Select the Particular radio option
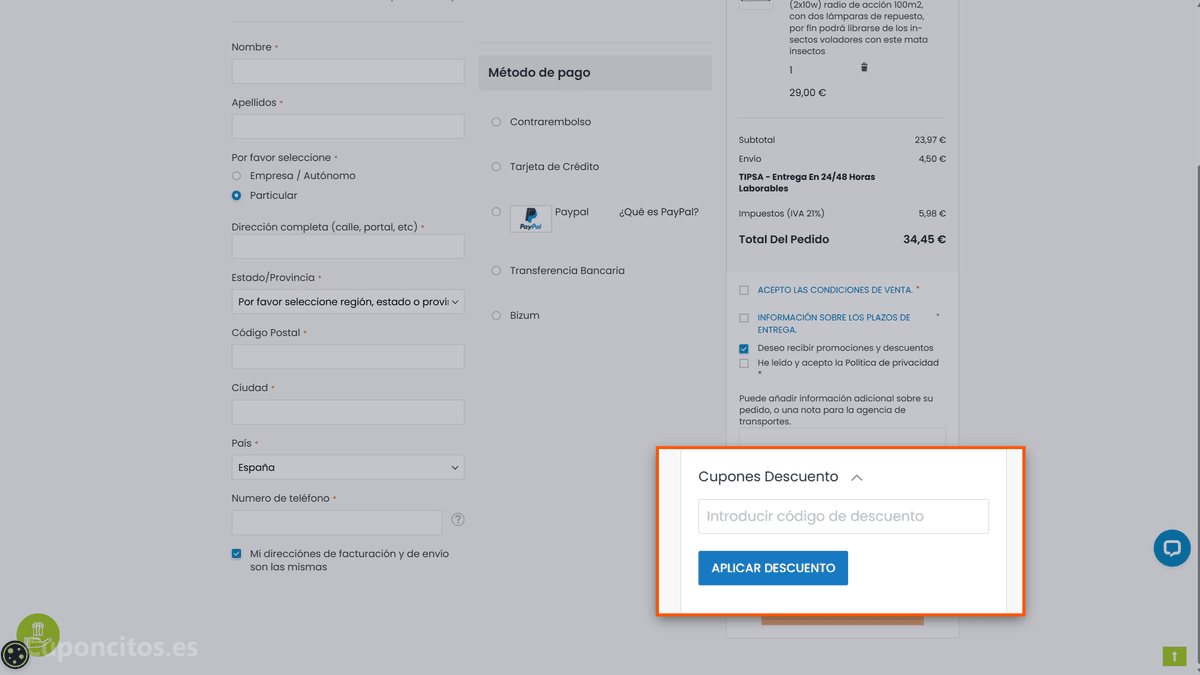1200x675 pixels. point(237,196)
